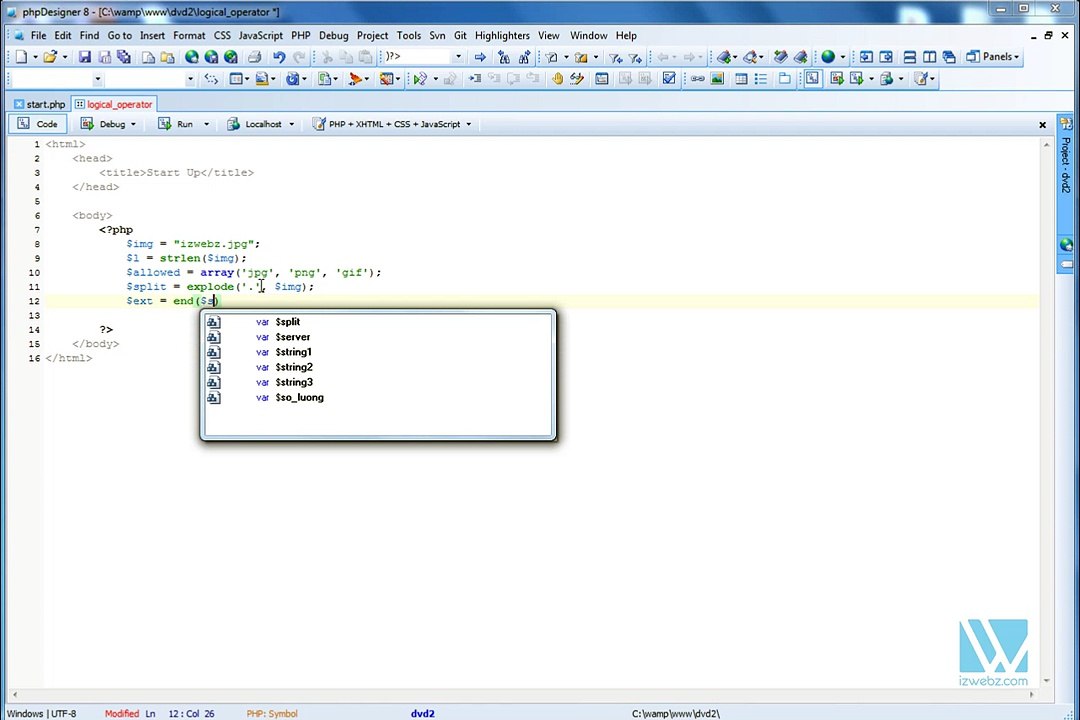The width and height of the screenshot is (1080, 720).
Task: Undo the last edit
Action: point(279,57)
